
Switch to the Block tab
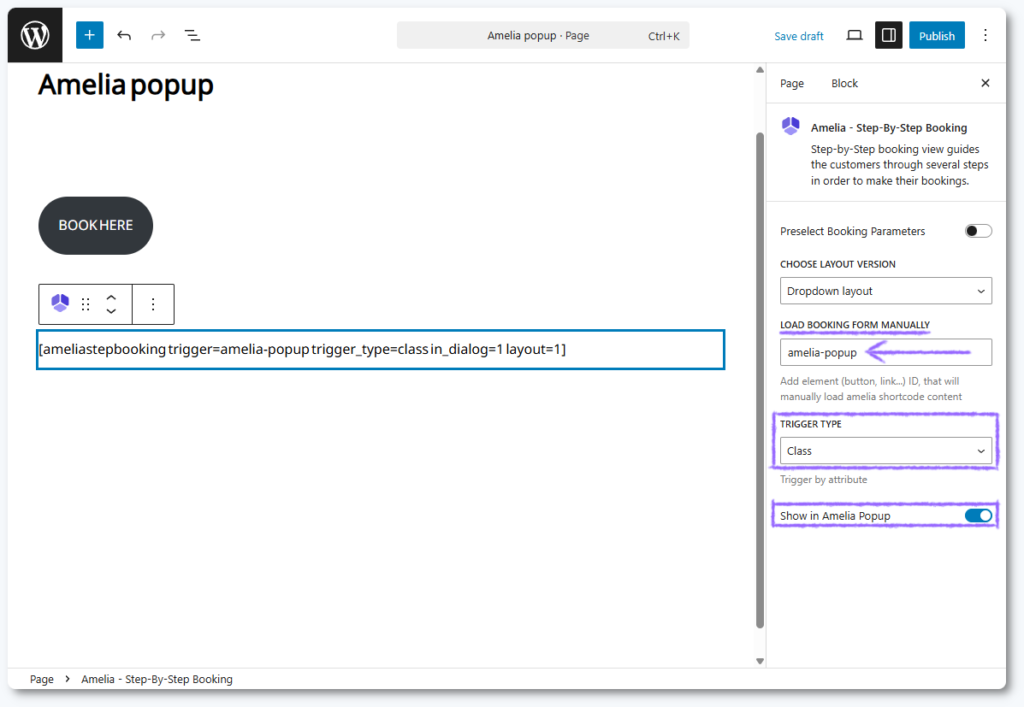tap(844, 83)
